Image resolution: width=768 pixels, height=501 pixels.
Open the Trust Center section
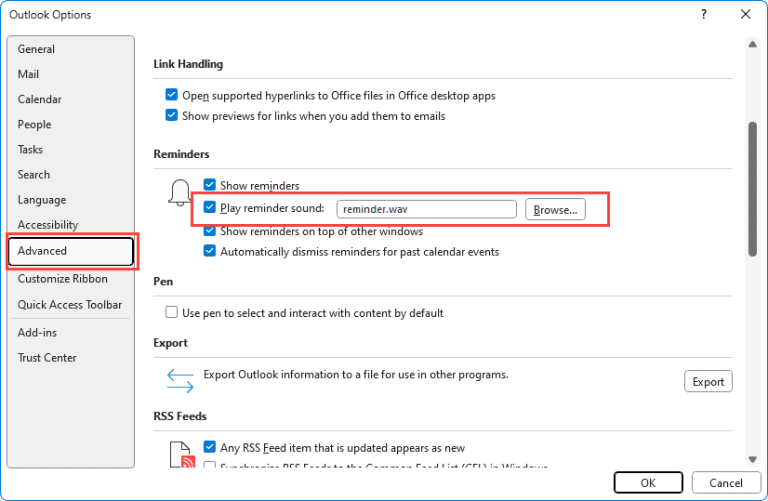(47, 357)
